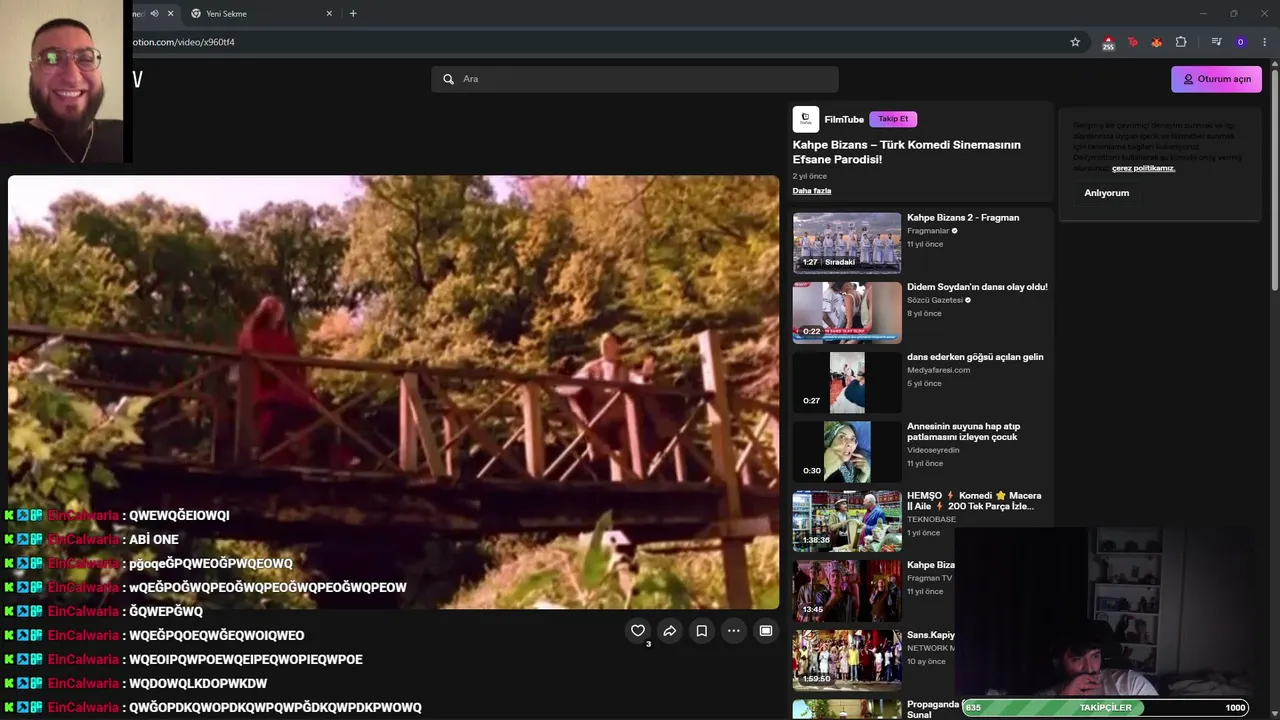Click the browser address bar URL

tap(184, 42)
